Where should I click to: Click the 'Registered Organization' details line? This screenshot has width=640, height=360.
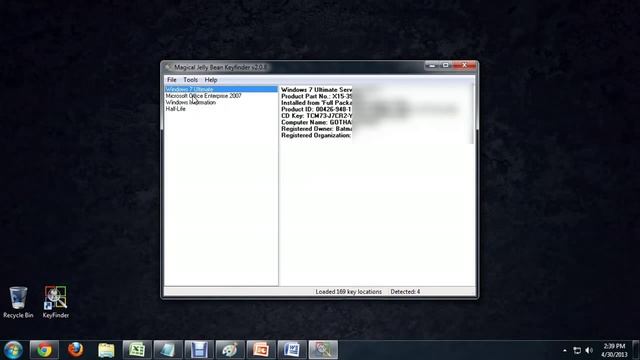click(316, 136)
